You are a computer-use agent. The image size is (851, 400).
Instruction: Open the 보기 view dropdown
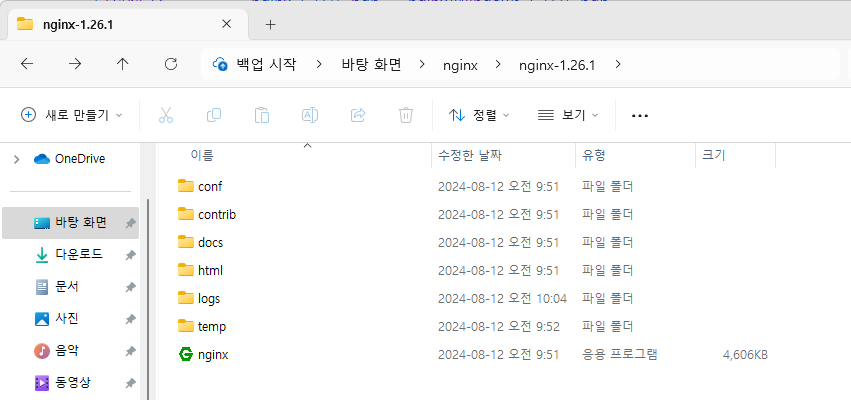pyautogui.click(x=568, y=115)
